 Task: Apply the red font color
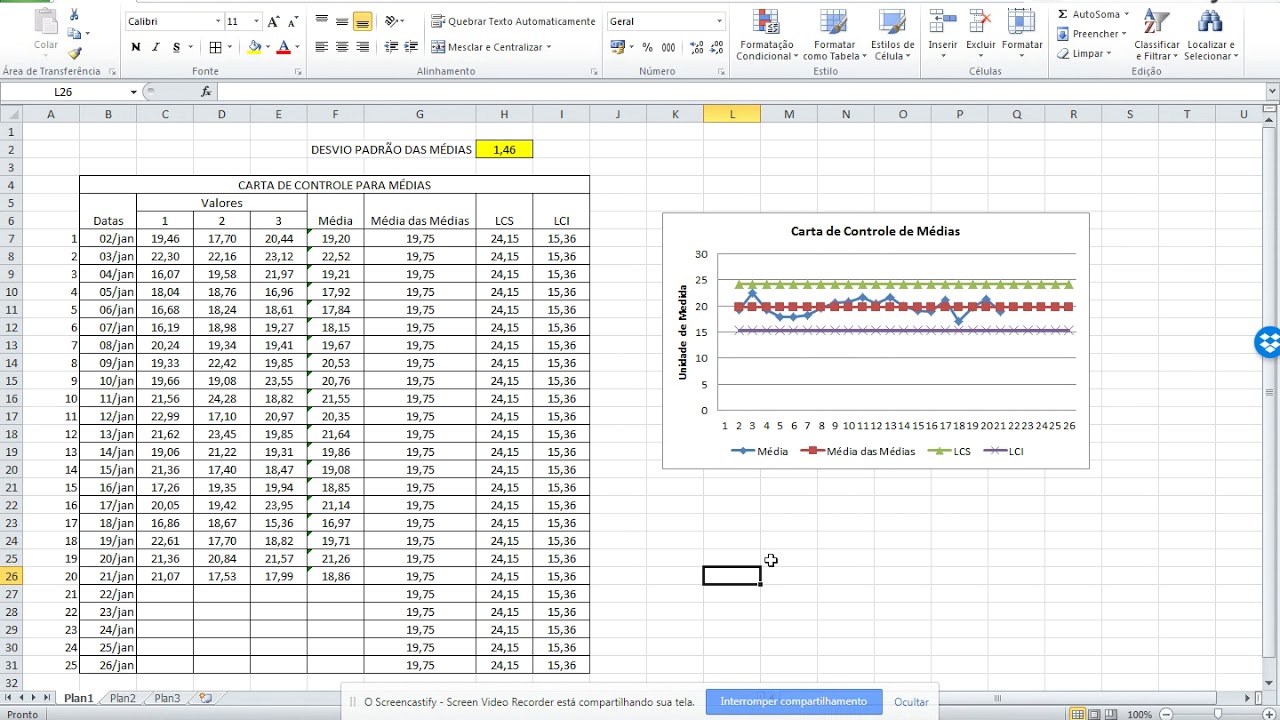(284, 47)
